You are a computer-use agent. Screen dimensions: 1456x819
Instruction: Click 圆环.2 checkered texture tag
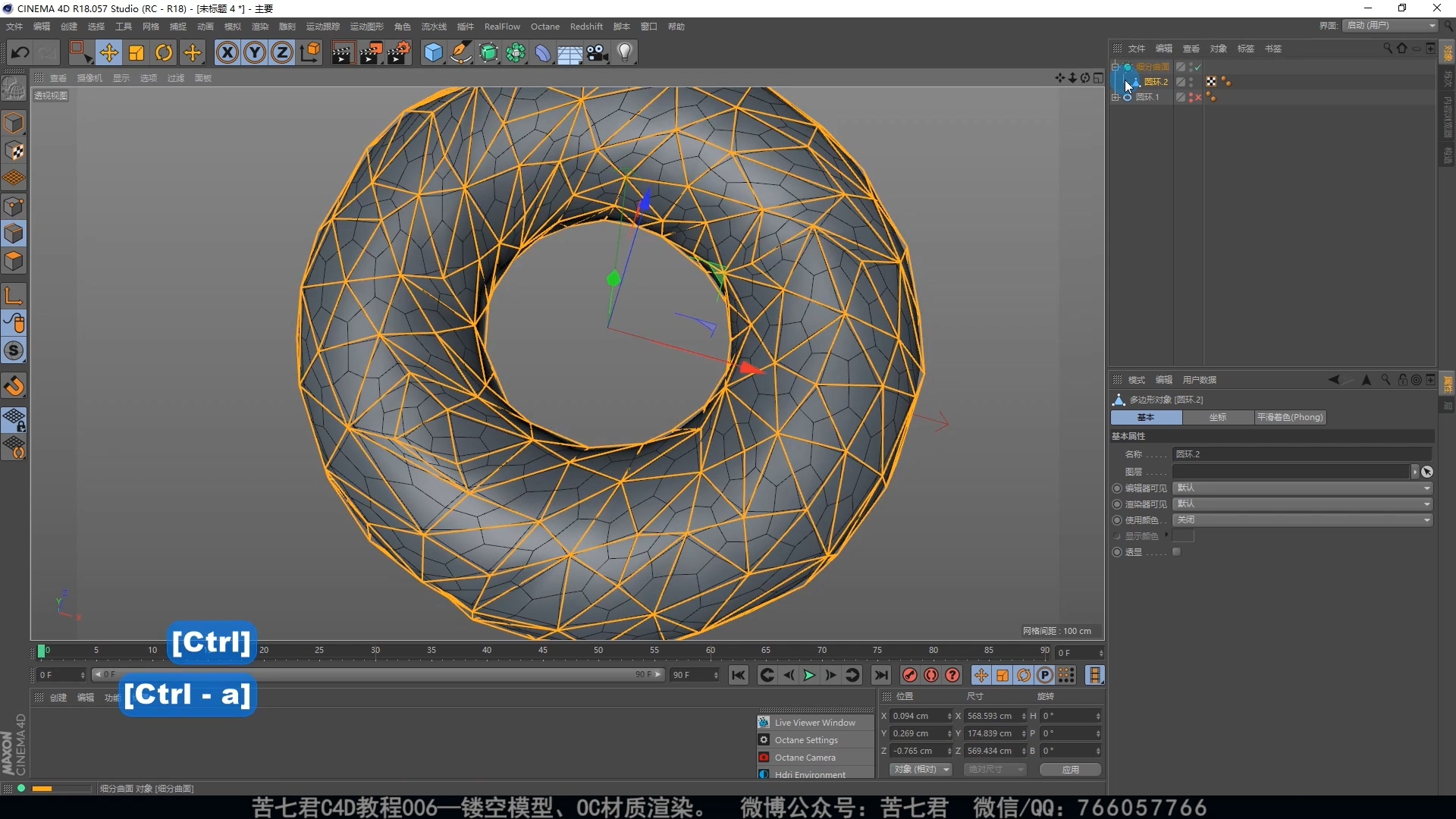click(1211, 82)
